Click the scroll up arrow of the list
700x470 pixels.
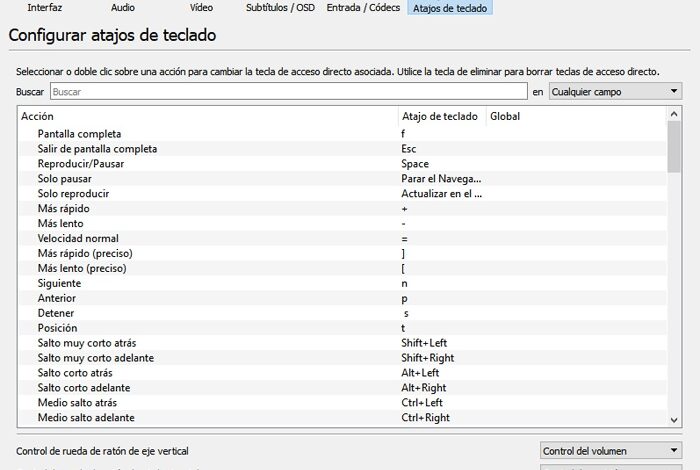(x=674, y=117)
